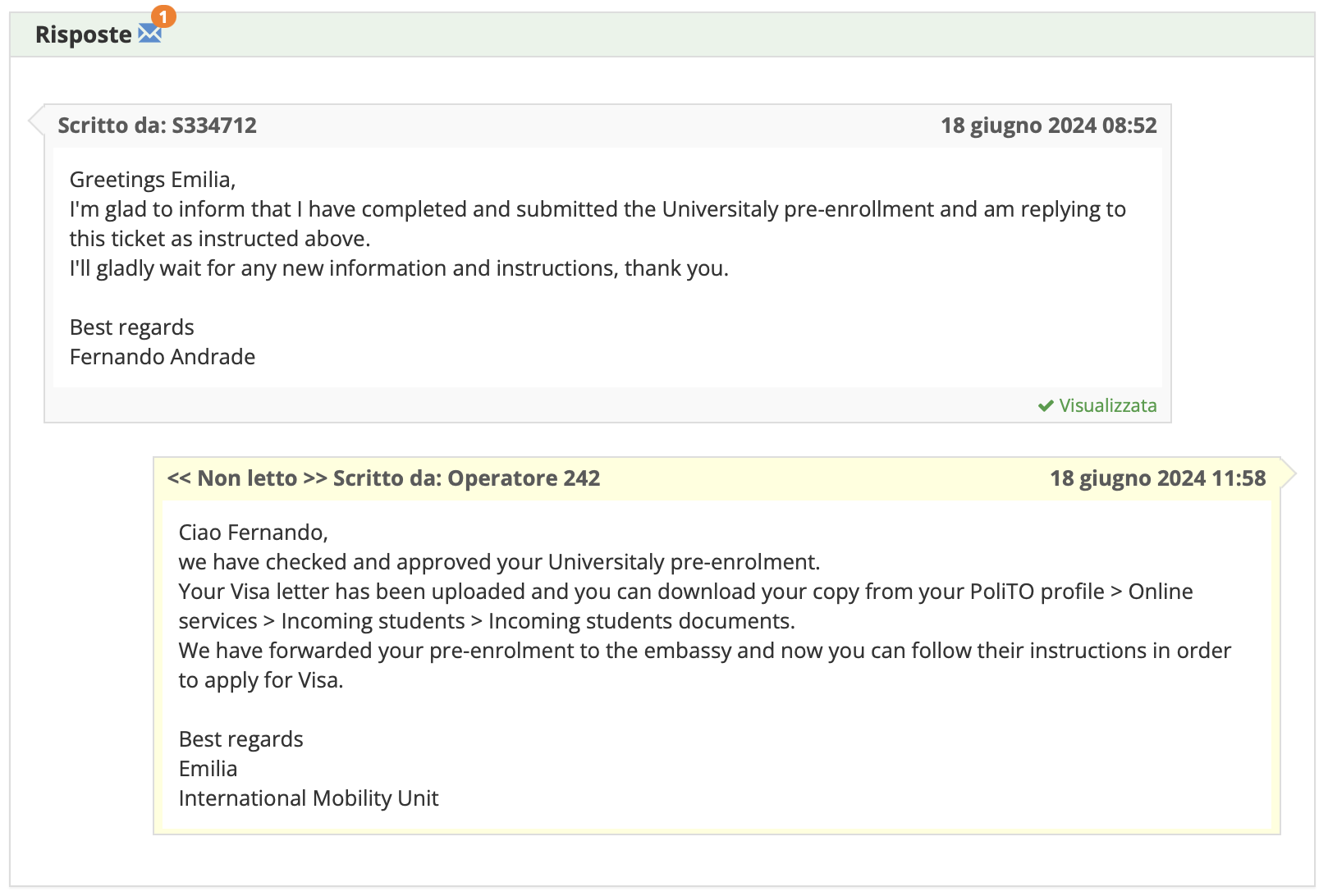Click the "Fernando Andrade" signature
Image resolution: width=1328 pixels, height=896 pixels.
[x=163, y=357]
